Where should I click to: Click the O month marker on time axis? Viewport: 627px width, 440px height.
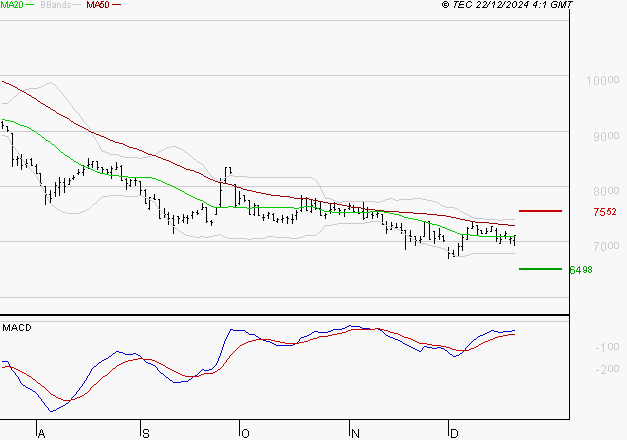click(246, 434)
